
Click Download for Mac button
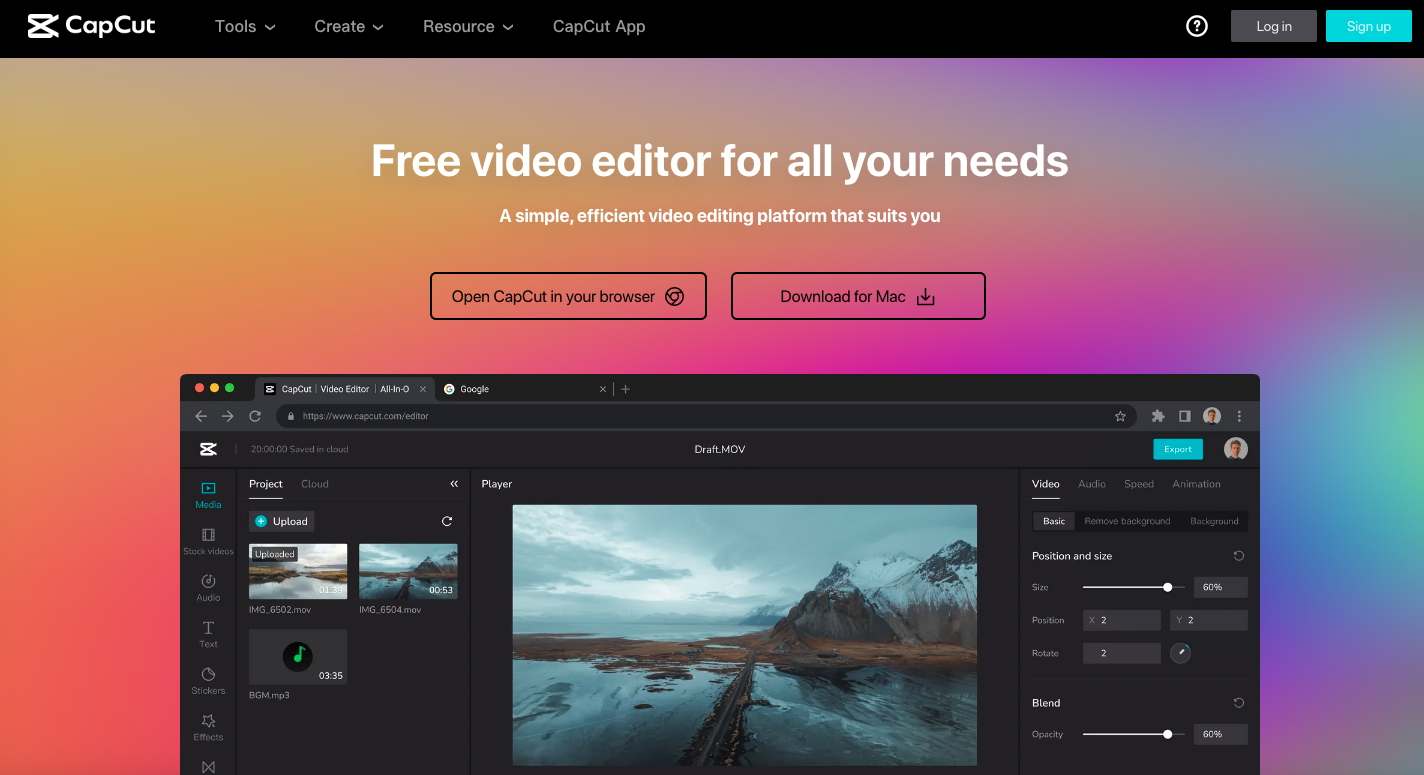click(x=858, y=296)
